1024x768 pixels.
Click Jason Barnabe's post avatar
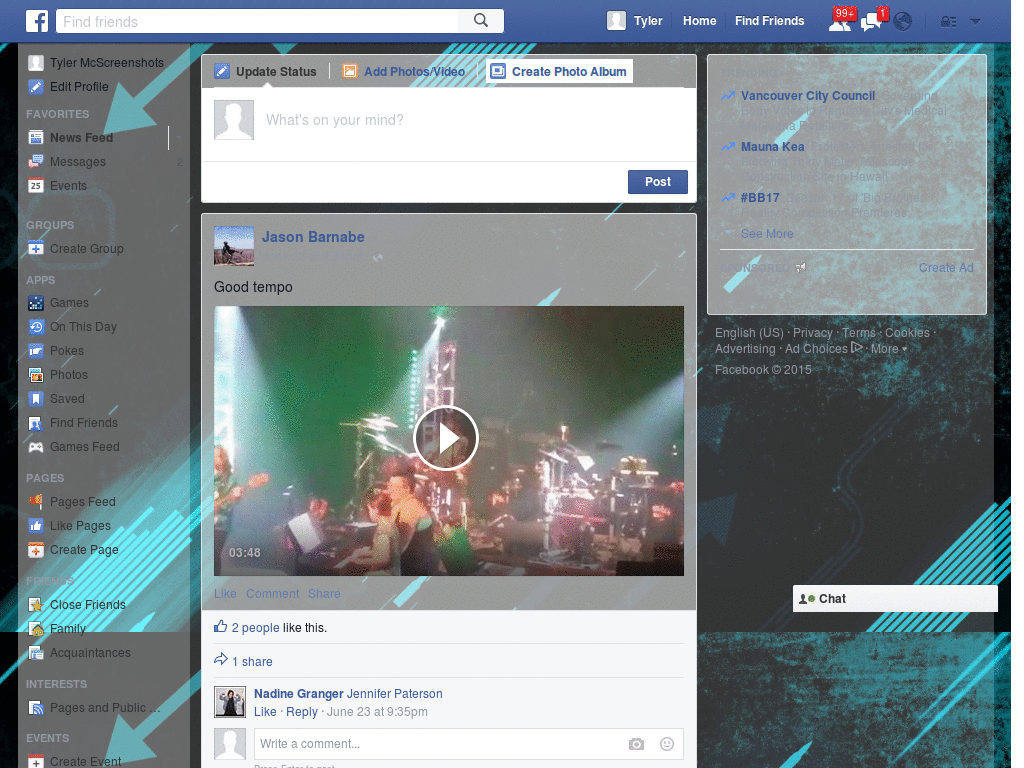coord(234,246)
